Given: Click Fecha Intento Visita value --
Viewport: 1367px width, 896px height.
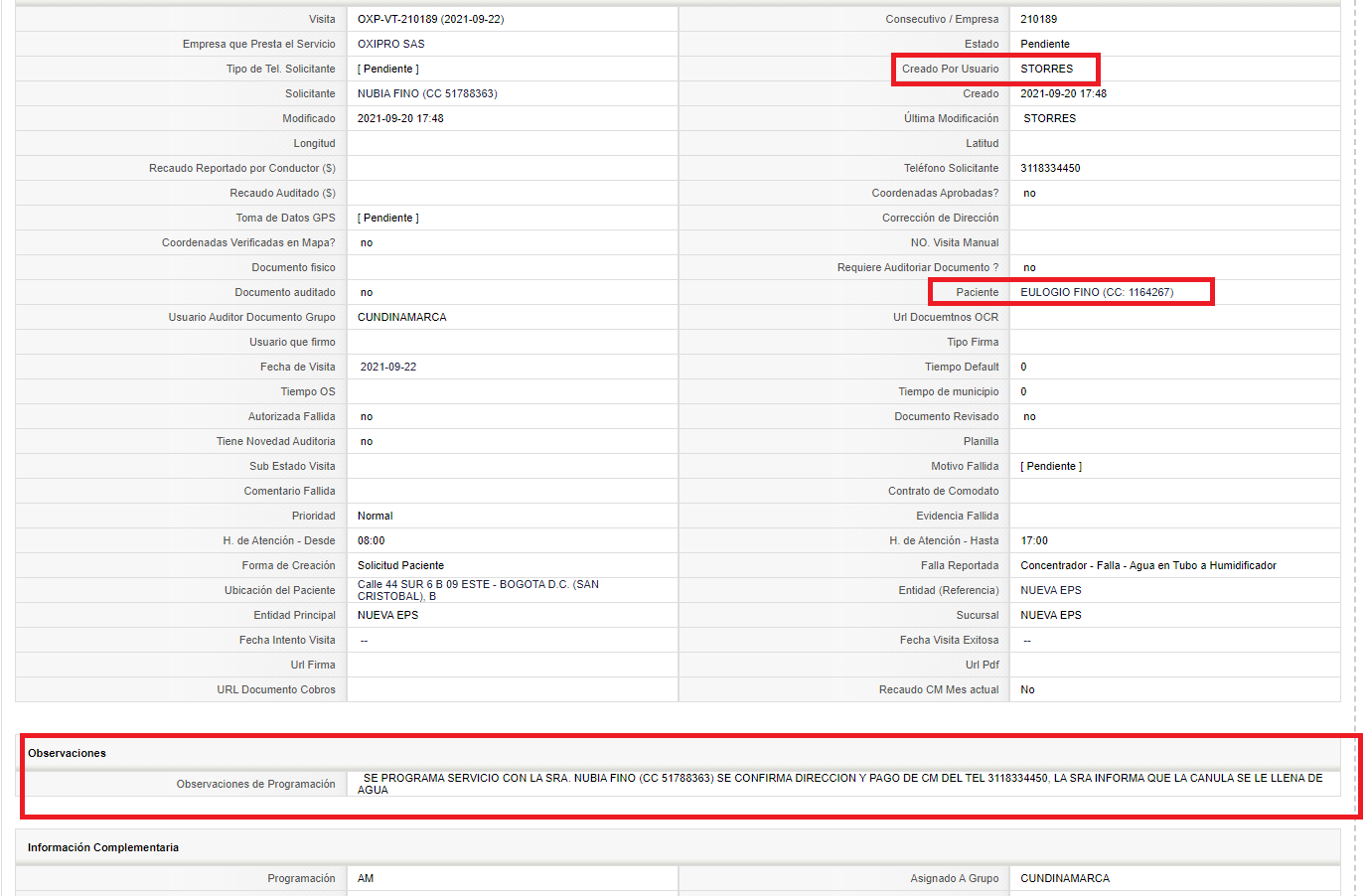Looking at the screenshot, I should pyautogui.click(x=365, y=640).
